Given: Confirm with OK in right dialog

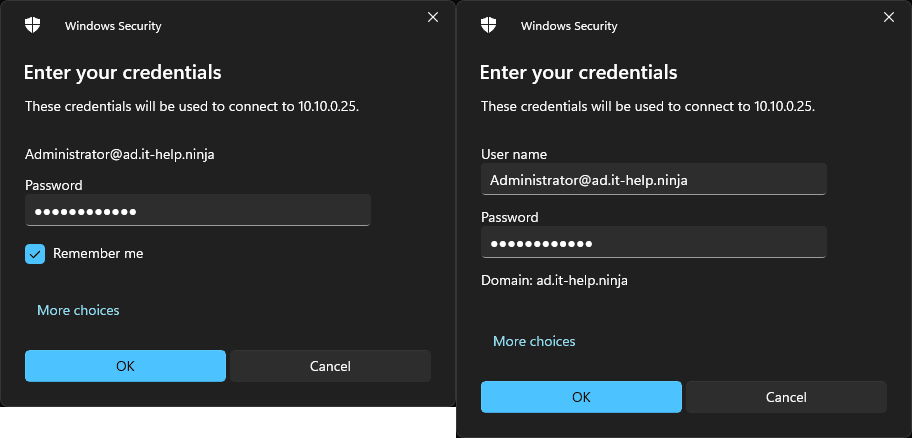Looking at the screenshot, I should (581, 397).
